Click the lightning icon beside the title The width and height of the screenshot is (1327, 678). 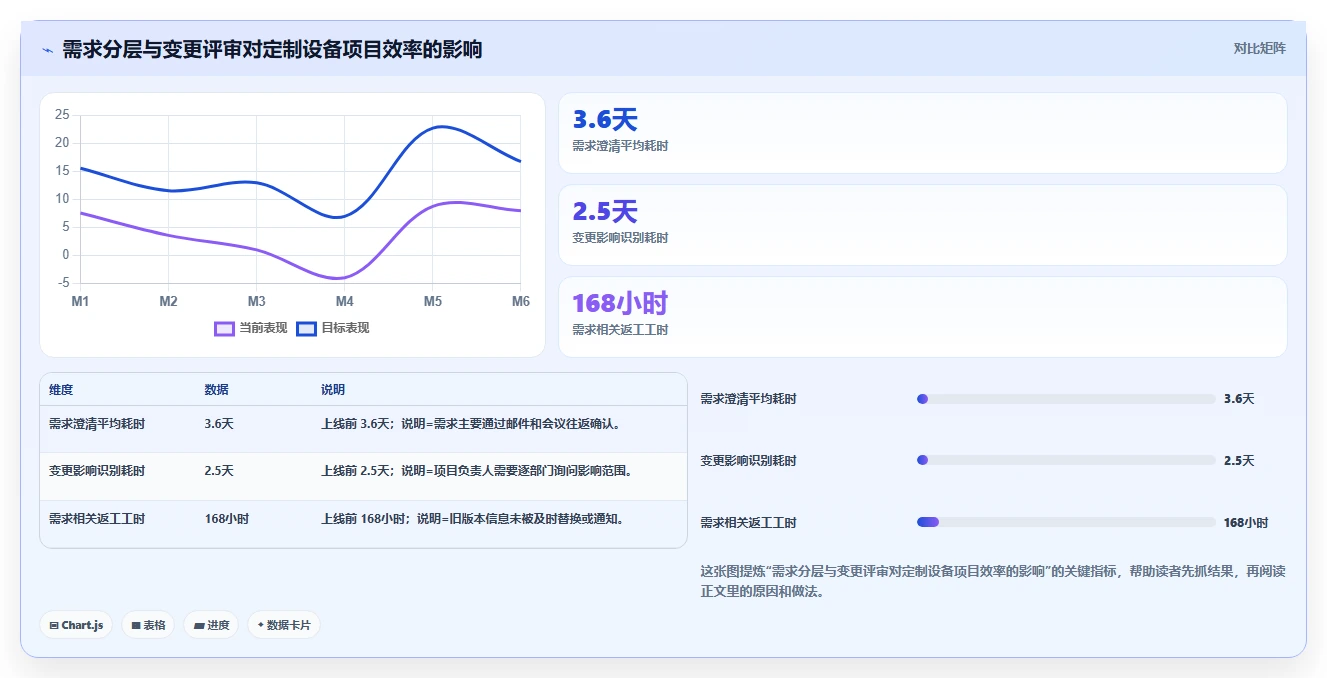tap(48, 49)
